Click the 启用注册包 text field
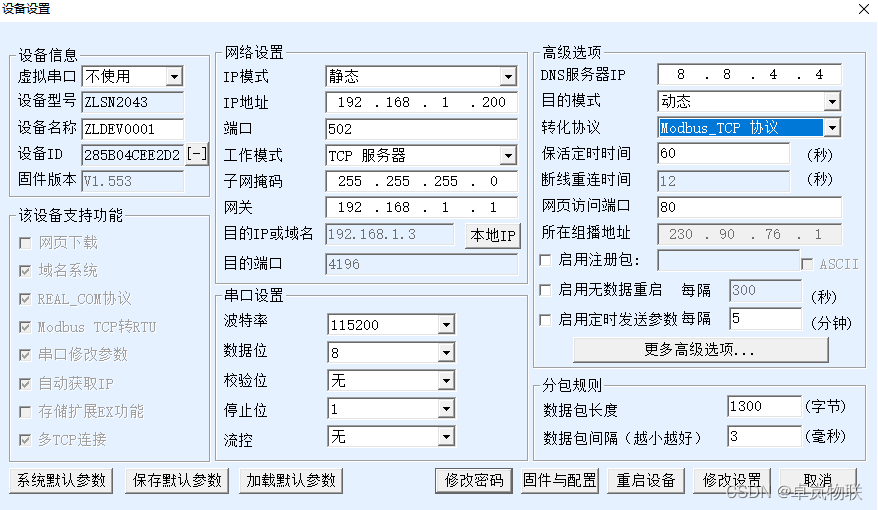Image resolution: width=878 pixels, height=510 pixels. [728, 260]
